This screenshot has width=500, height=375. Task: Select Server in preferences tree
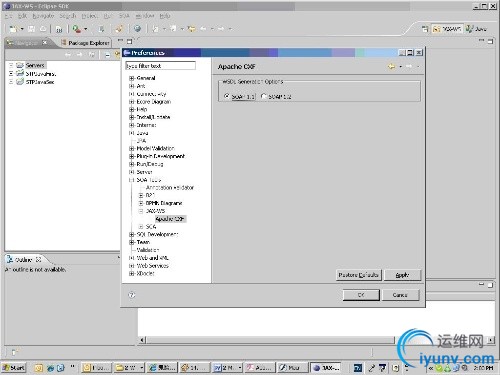(x=144, y=172)
